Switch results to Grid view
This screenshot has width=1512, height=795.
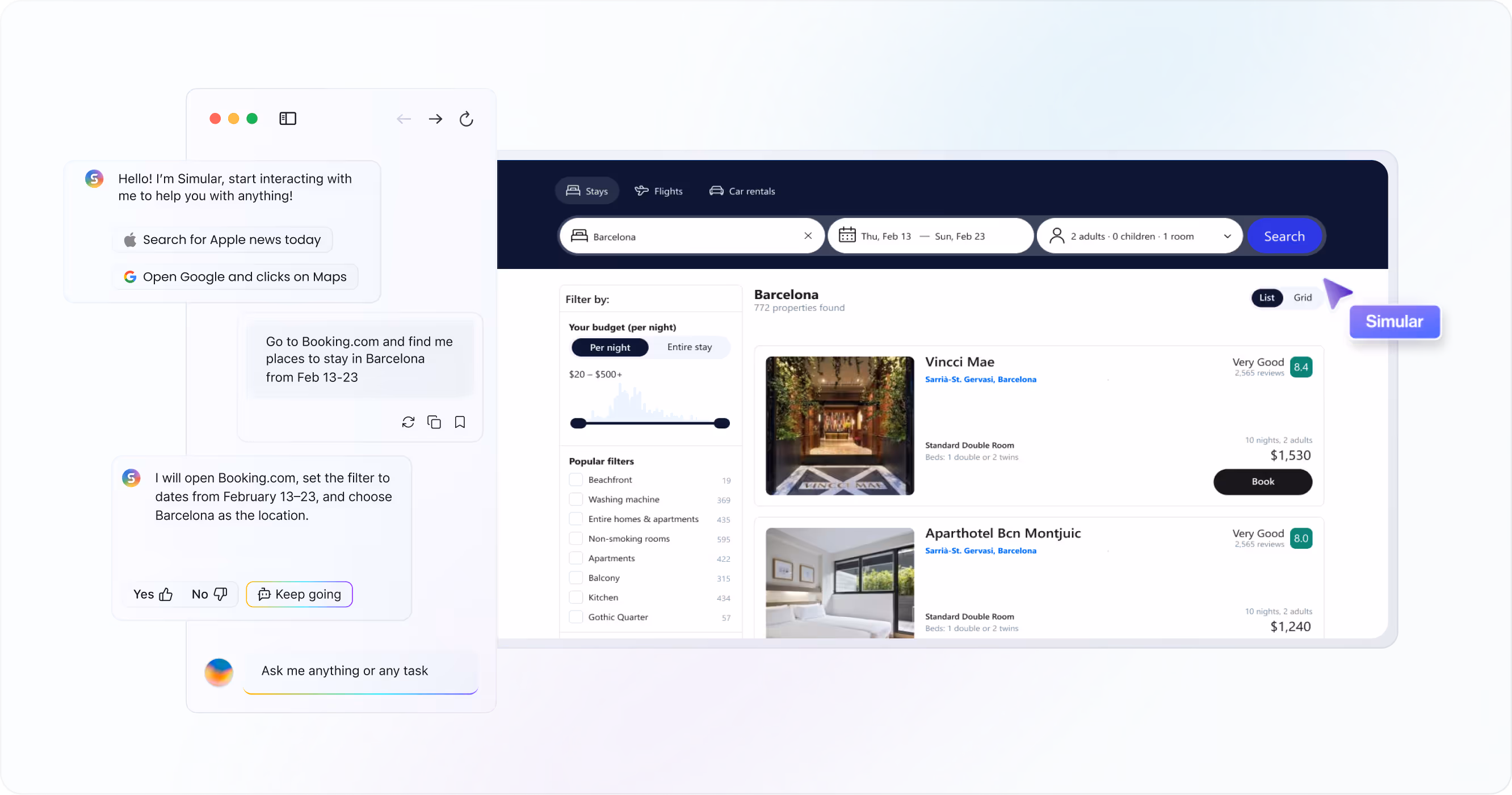[x=1302, y=297]
